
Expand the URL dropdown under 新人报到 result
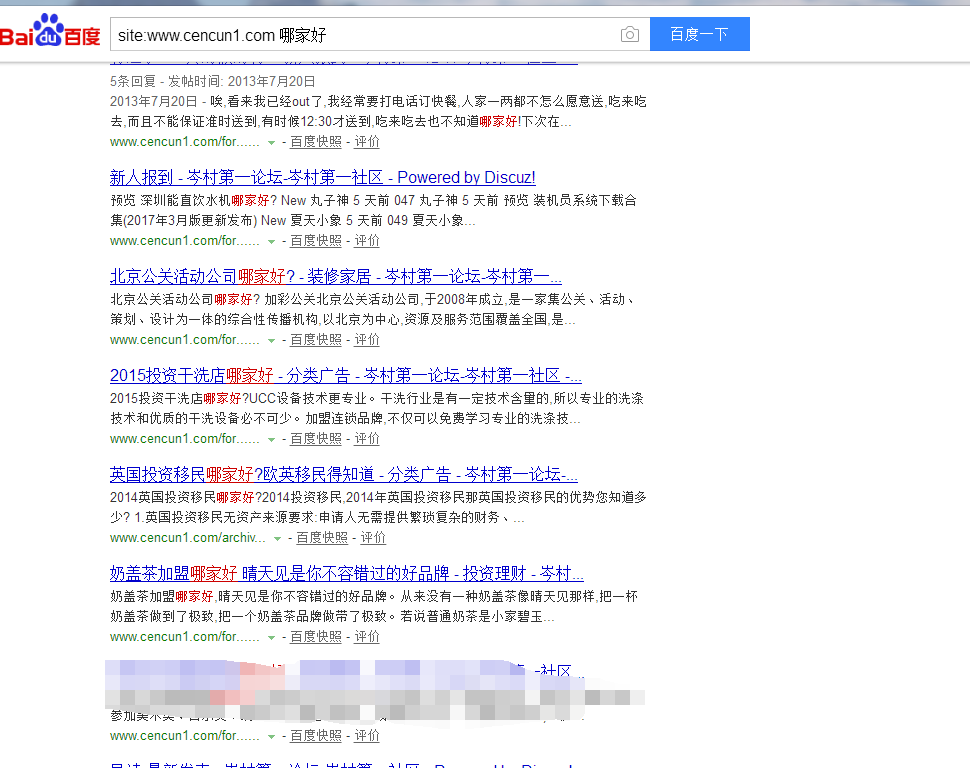271,240
